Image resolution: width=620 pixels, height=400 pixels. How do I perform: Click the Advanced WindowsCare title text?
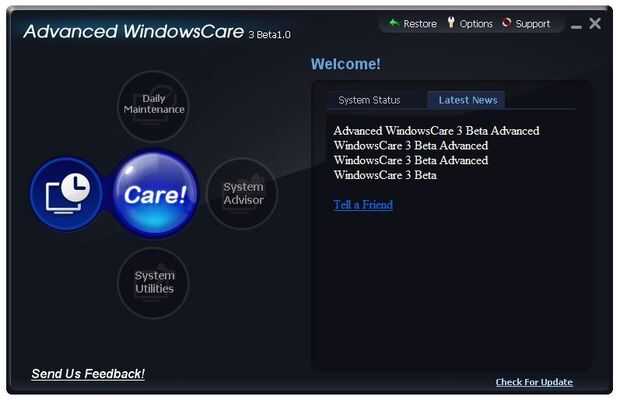[x=134, y=32]
